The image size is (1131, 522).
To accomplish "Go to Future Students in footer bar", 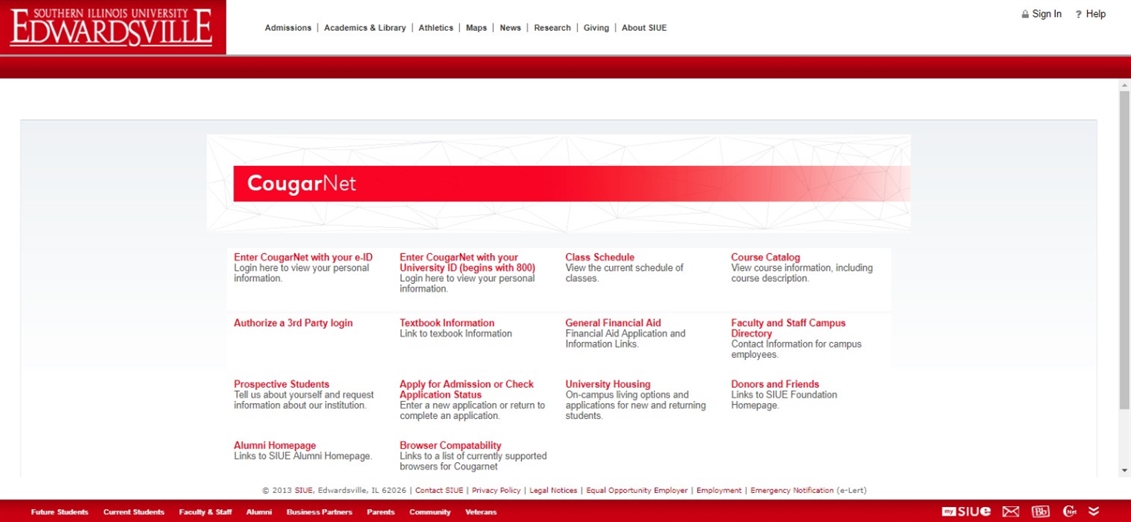I will coord(59,512).
